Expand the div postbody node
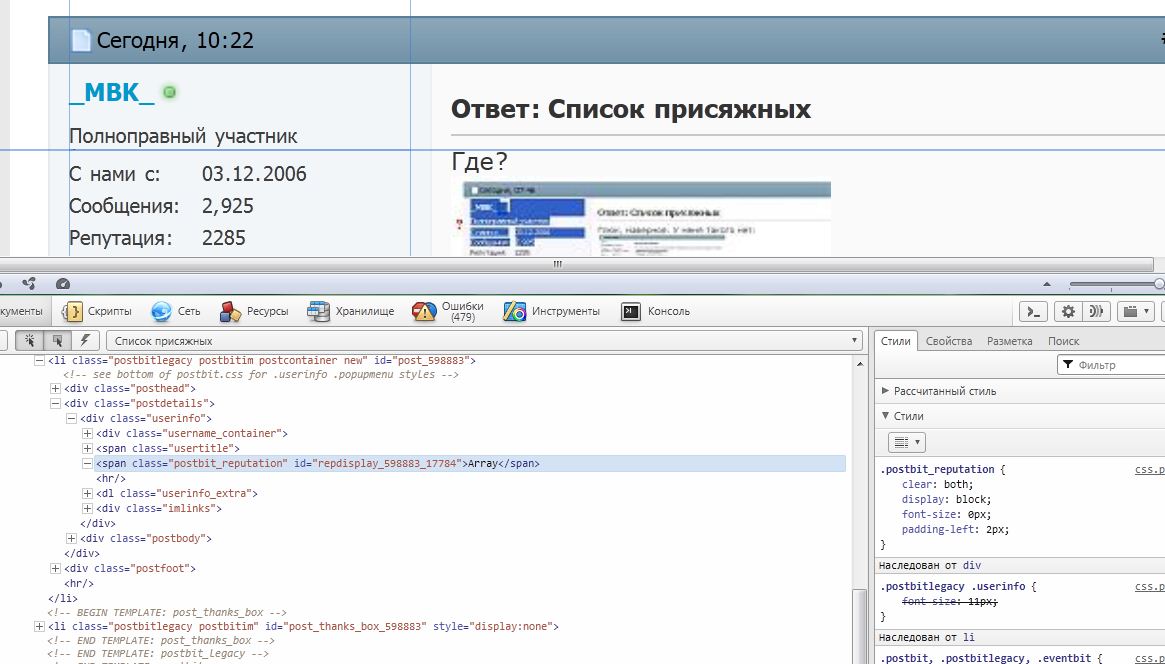Viewport: 1165px width, 664px height. tap(71, 538)
